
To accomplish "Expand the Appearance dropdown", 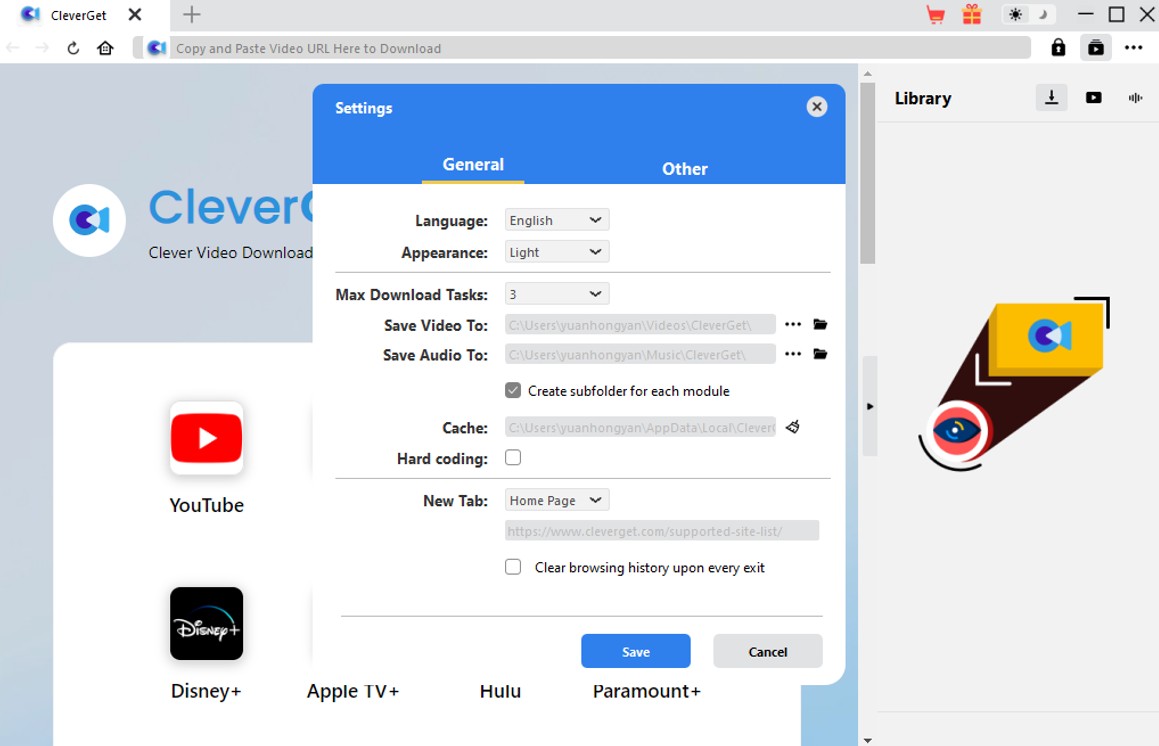I will click(x=556, y=252).
